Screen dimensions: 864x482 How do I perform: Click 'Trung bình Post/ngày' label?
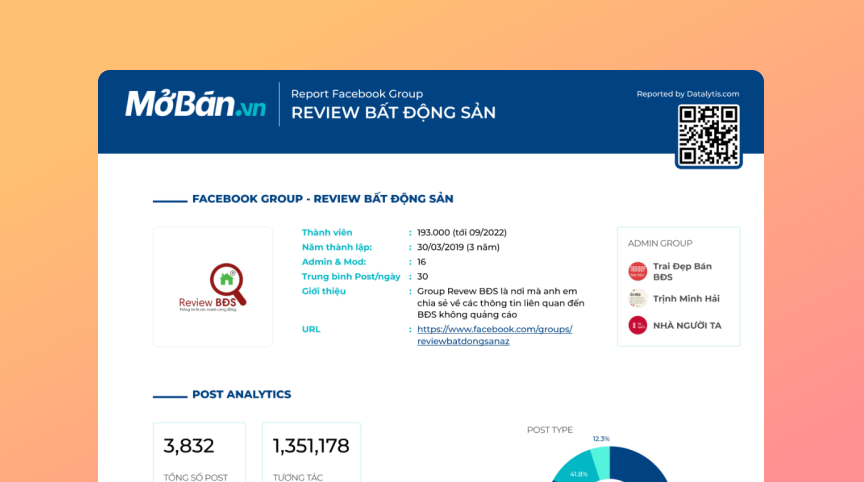click(x=351, y=277)
